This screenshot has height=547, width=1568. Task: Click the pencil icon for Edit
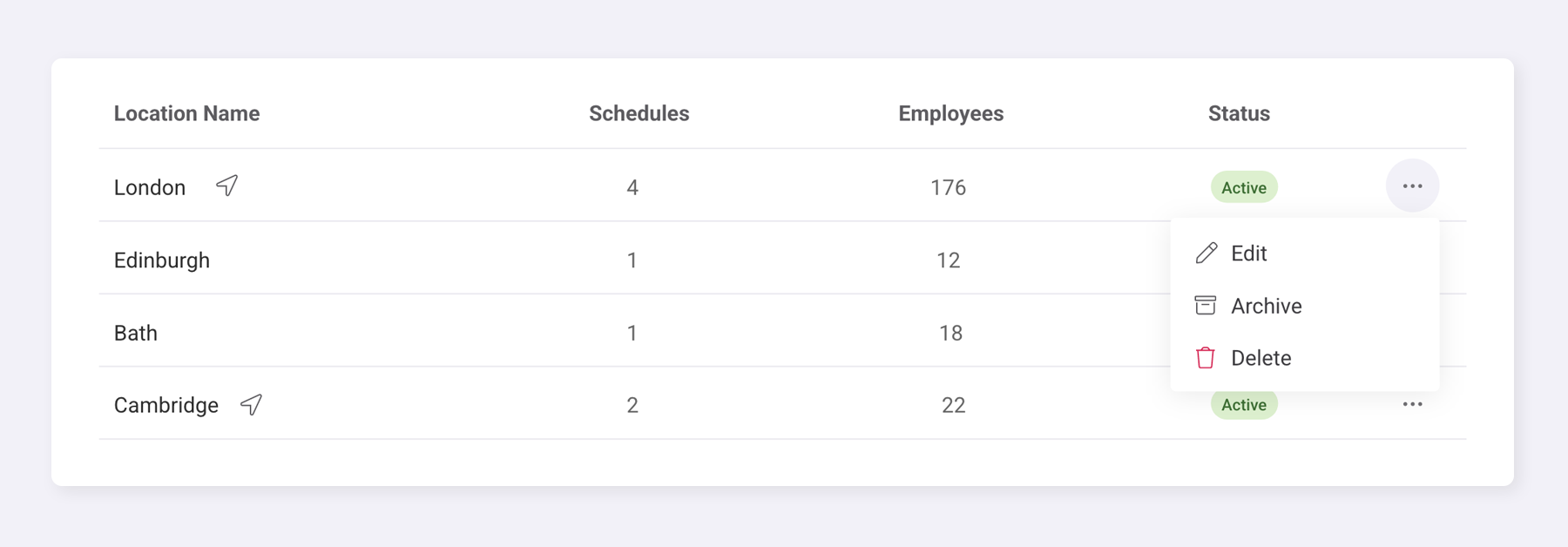coord(1206,253)
